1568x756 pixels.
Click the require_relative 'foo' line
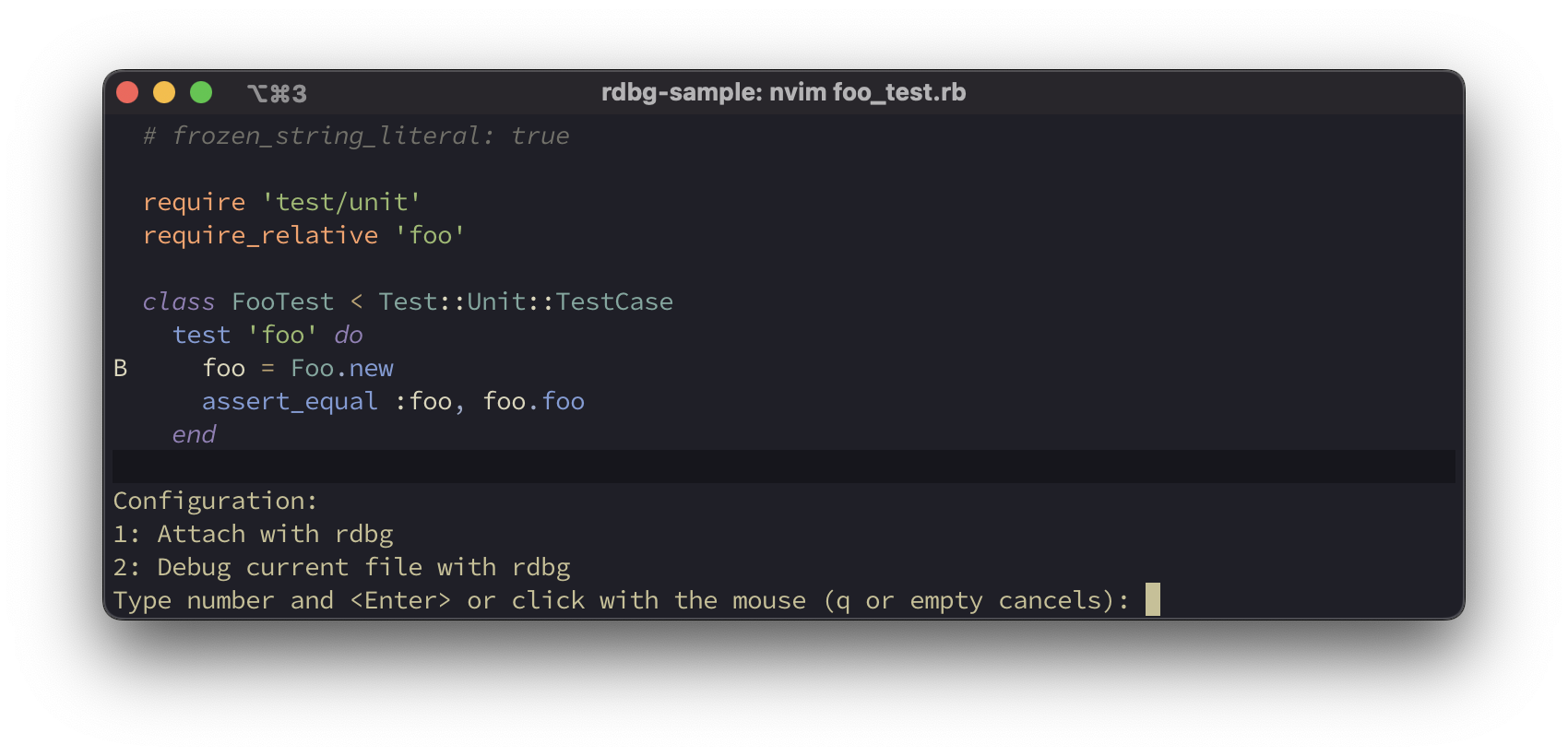(304, 236)
